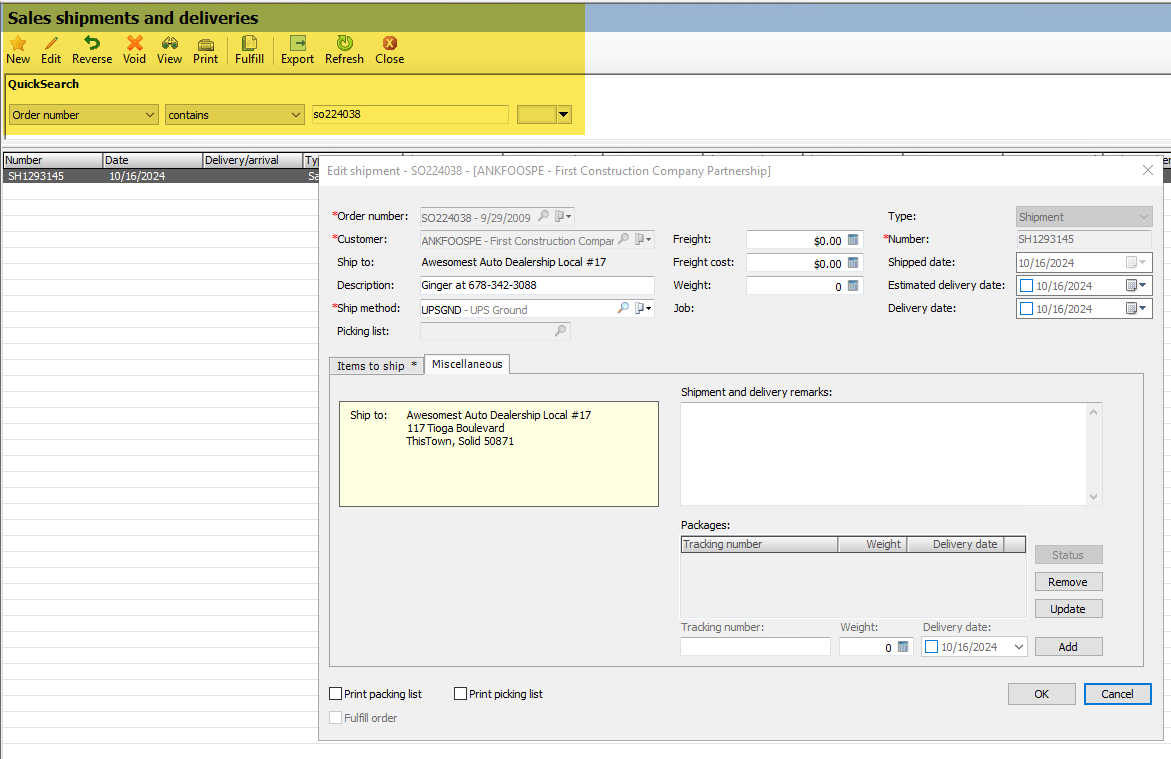Click the Add package button
This screenshot has height=759, width=1171.
tap(1068, 647)
